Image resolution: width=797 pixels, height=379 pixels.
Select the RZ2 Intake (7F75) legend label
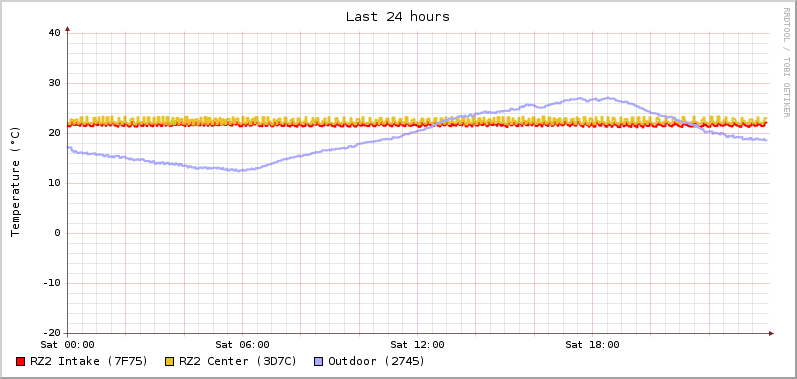pos(89,361)
